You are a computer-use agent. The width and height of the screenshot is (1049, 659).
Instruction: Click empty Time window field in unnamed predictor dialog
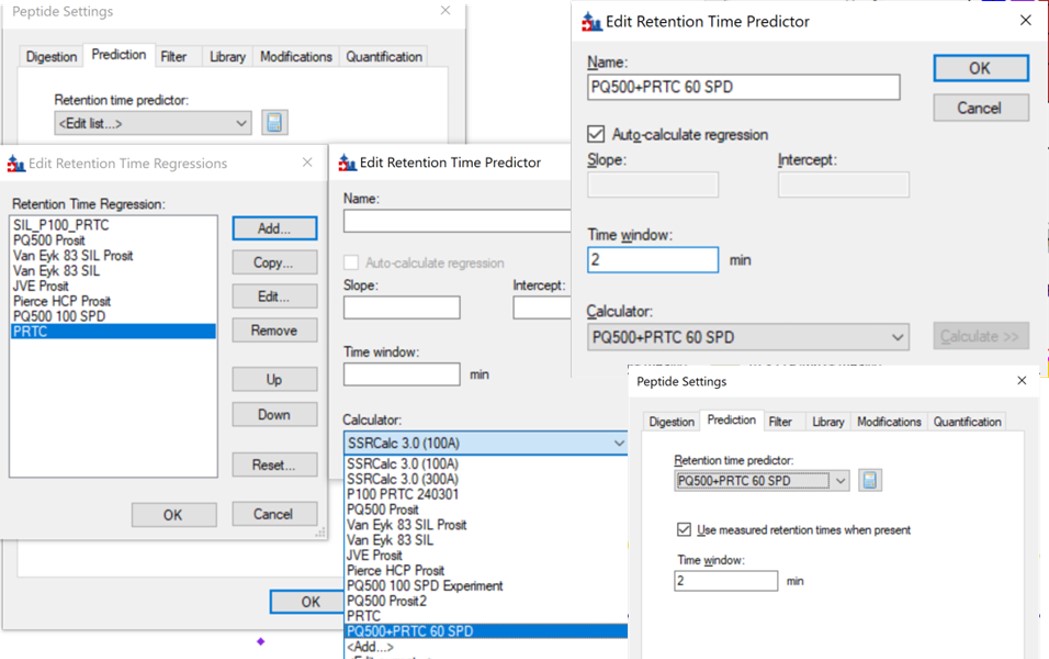401,374
